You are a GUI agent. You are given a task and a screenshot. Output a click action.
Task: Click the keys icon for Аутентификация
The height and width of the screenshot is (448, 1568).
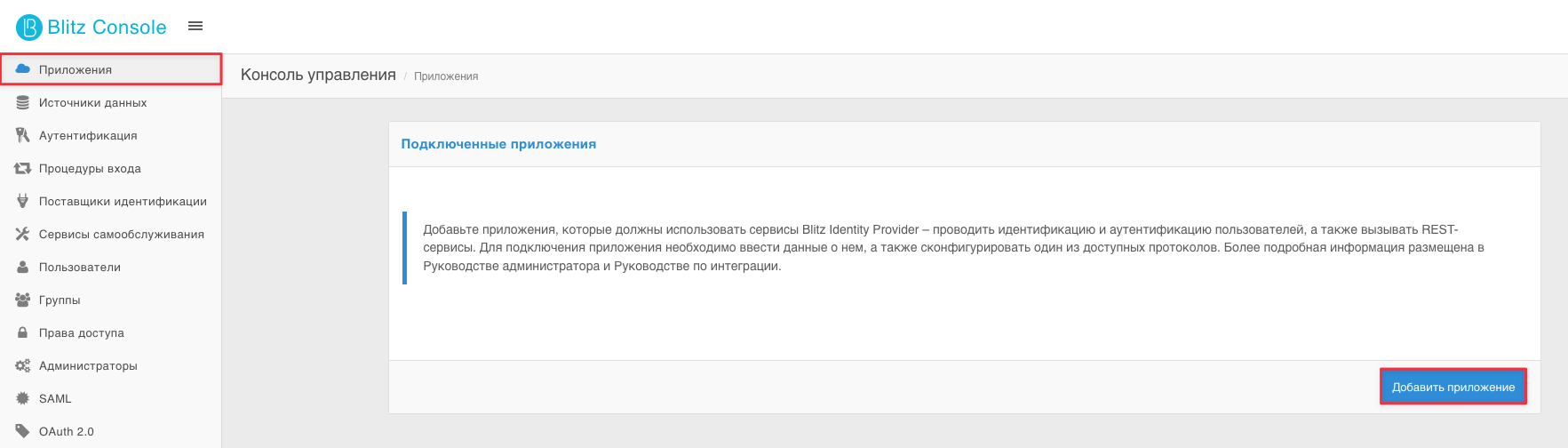coord(23,135)
